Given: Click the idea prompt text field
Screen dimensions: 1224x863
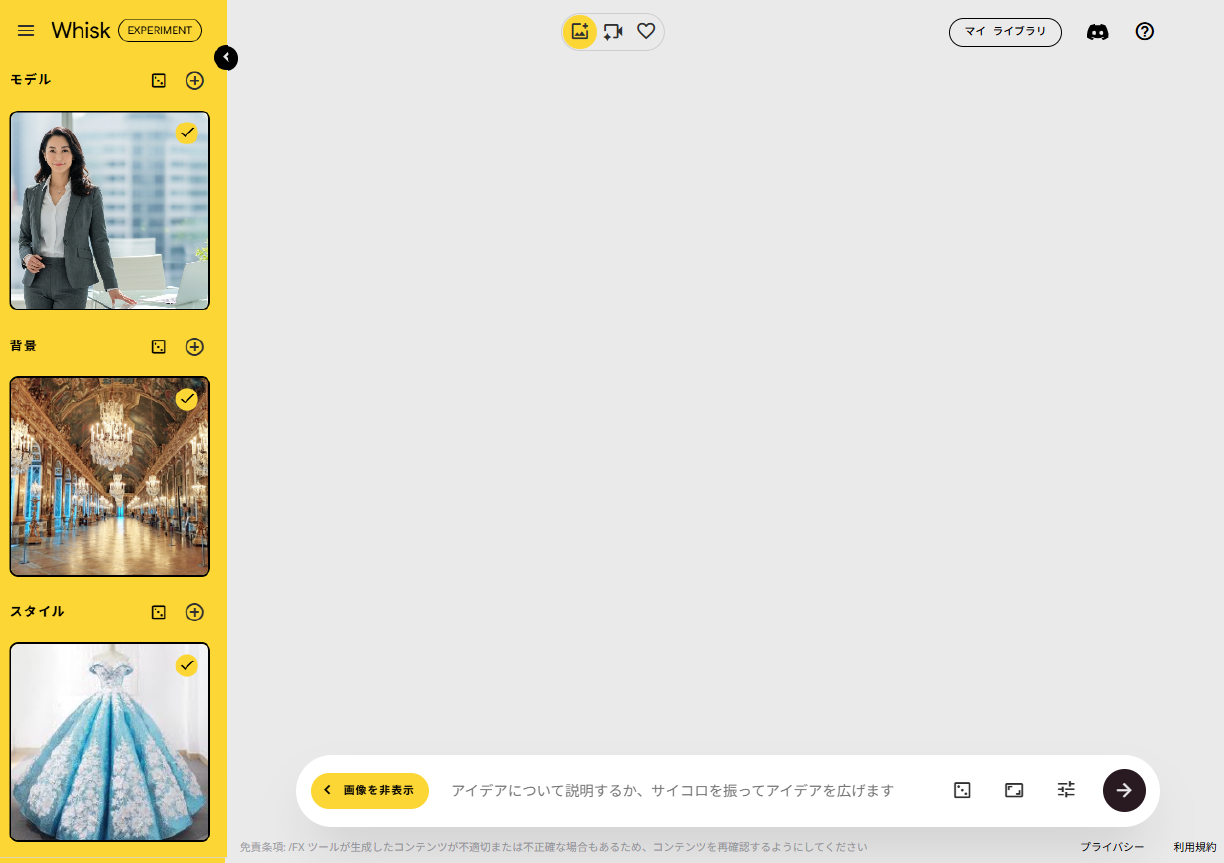Looking at the screenshot, I should (680, 790).
